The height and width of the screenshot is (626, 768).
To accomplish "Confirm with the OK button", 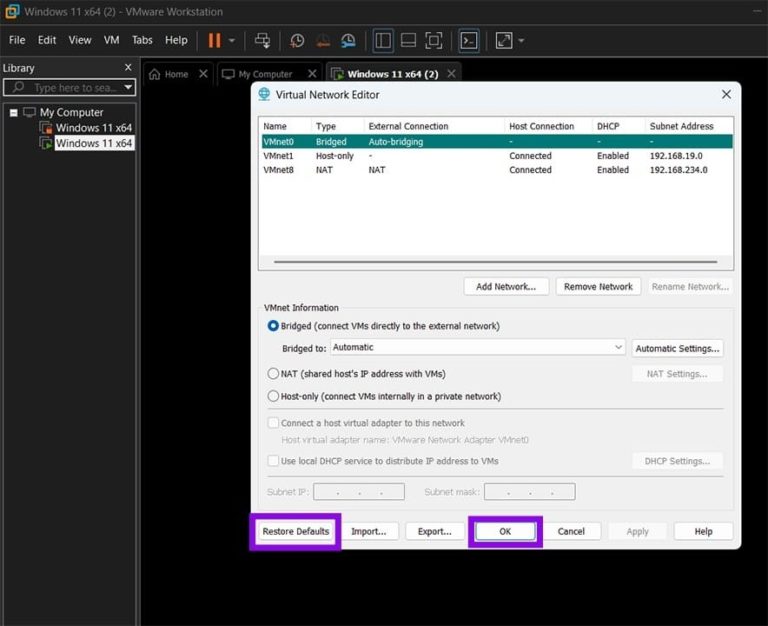I will coord(505,531).
